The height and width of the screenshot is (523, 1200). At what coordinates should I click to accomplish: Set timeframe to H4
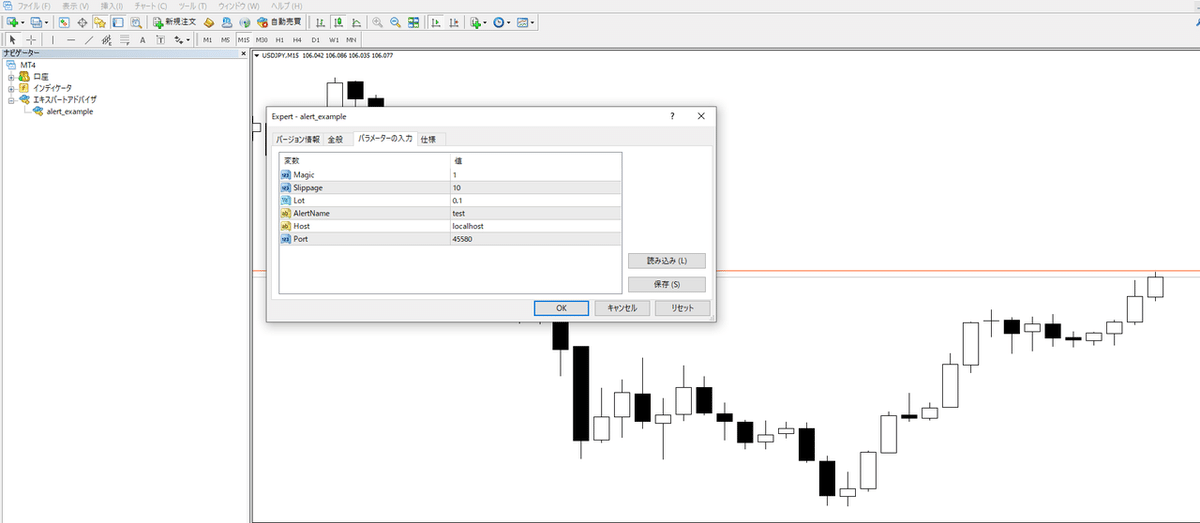[297, 40]
